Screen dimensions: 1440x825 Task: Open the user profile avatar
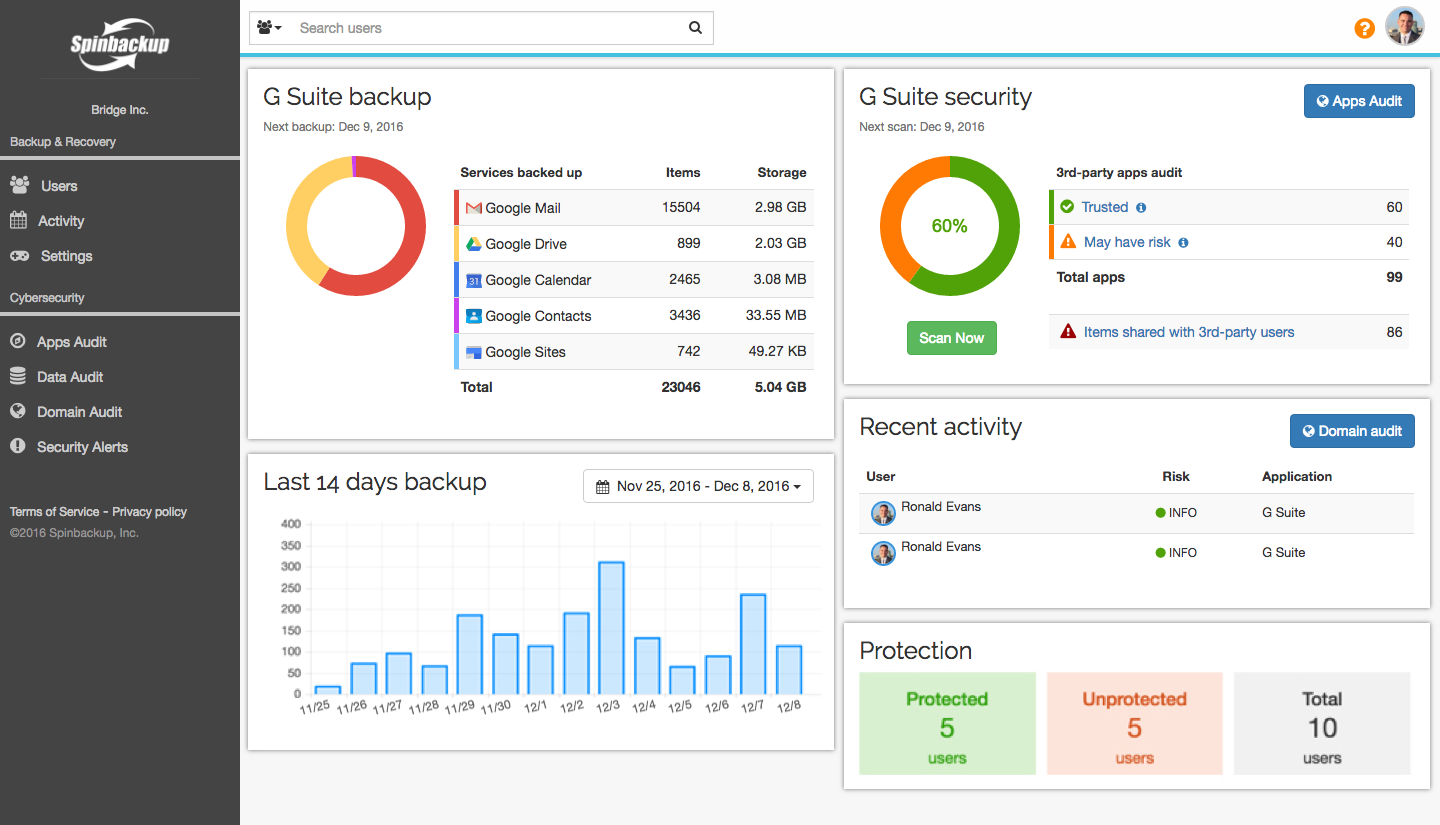tap(1404, 27)
